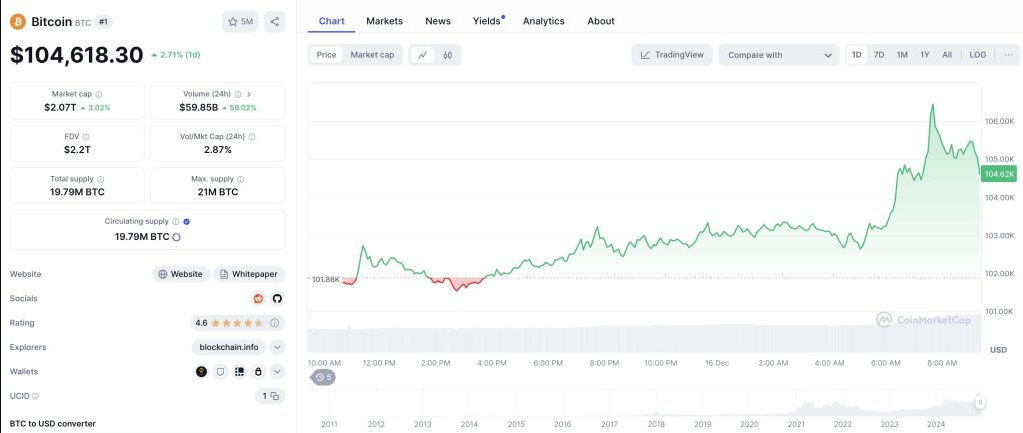Image resolution: width=1023 pixels, height=433 pixels.
Task: Select the Market cap chart toggle
Action: [x=372, y=55]
